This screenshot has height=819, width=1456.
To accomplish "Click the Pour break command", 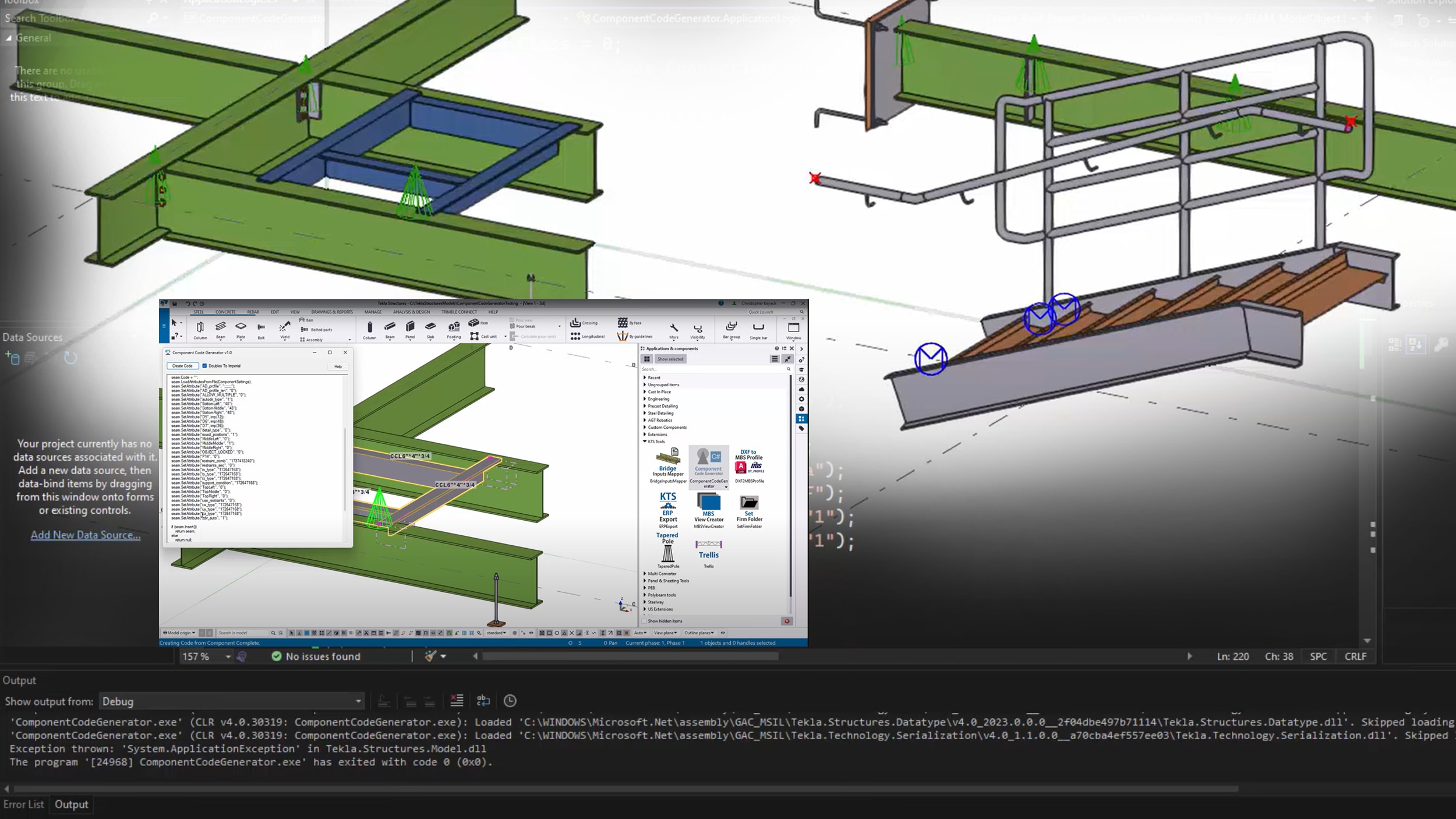I will pyautogui.click(x=522, y=326).
